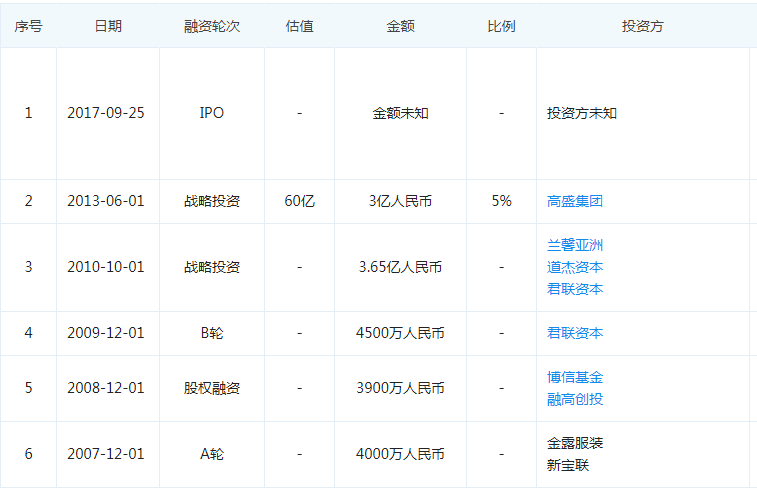Select the IPO round cell
The height and width of the screenshot is (493, 757).
[212, 113]
